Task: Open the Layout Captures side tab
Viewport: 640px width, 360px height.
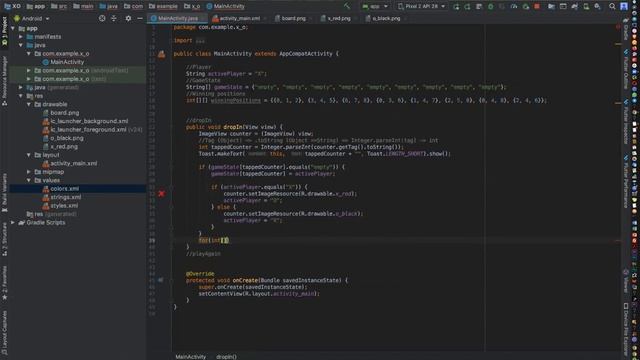Action: (x=4, y=332)
